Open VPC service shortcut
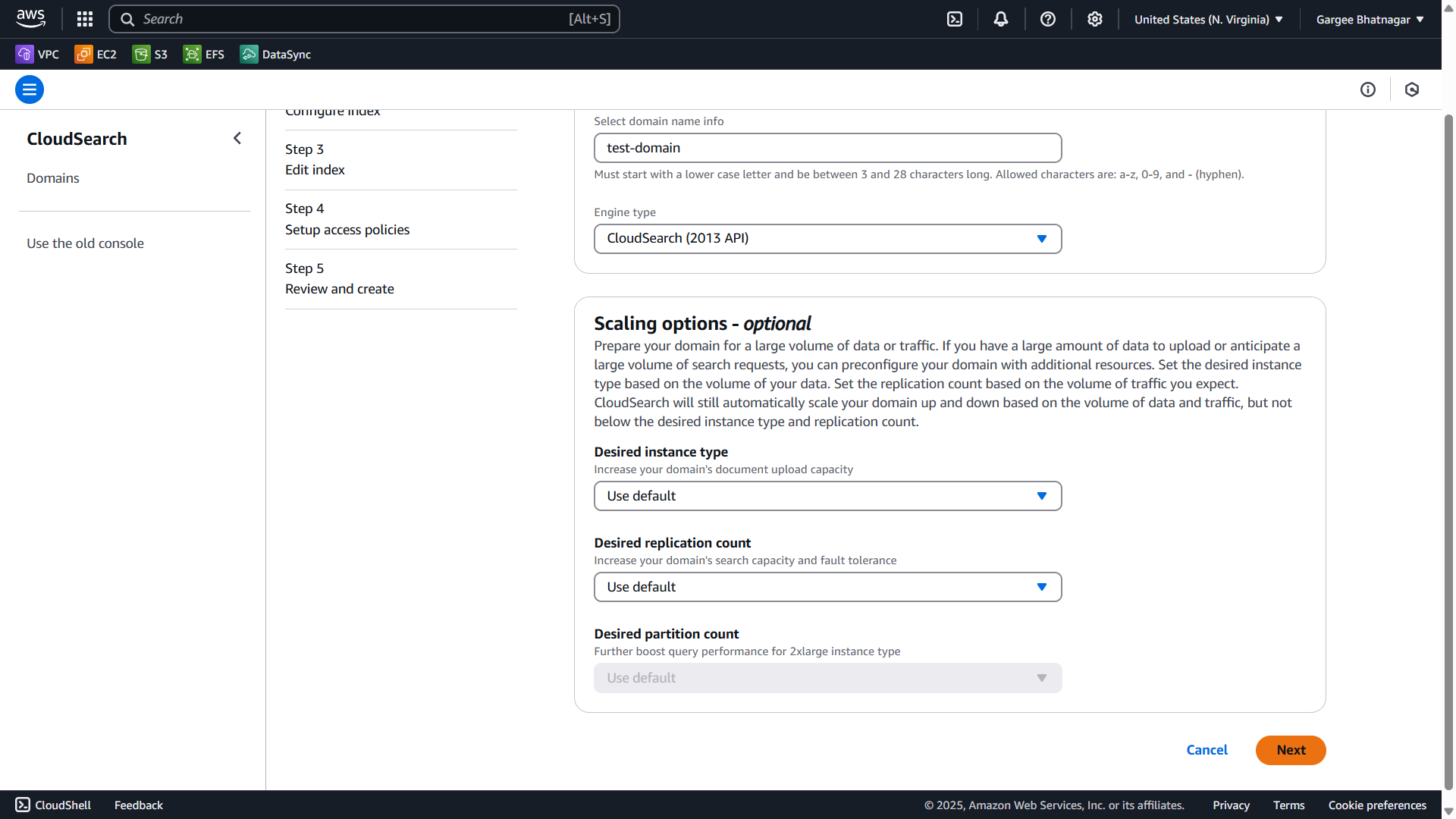 37,54
